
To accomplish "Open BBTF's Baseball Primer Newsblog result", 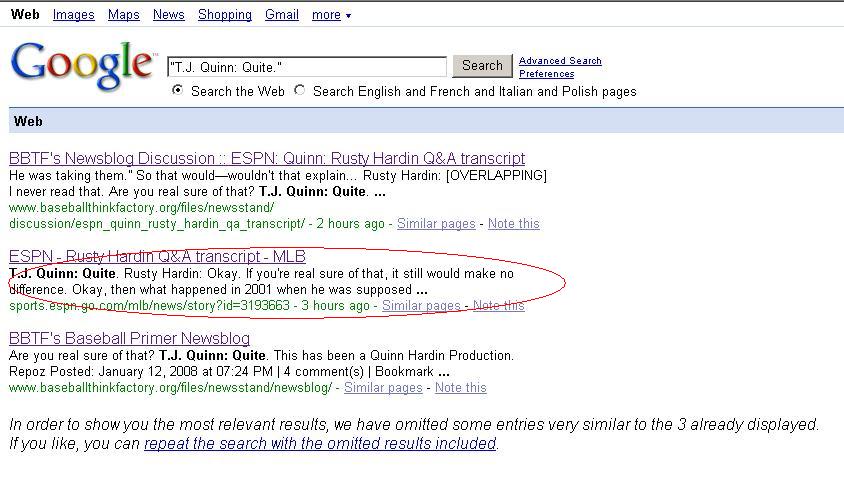I will pyautogui.click(x=129, y=339).
